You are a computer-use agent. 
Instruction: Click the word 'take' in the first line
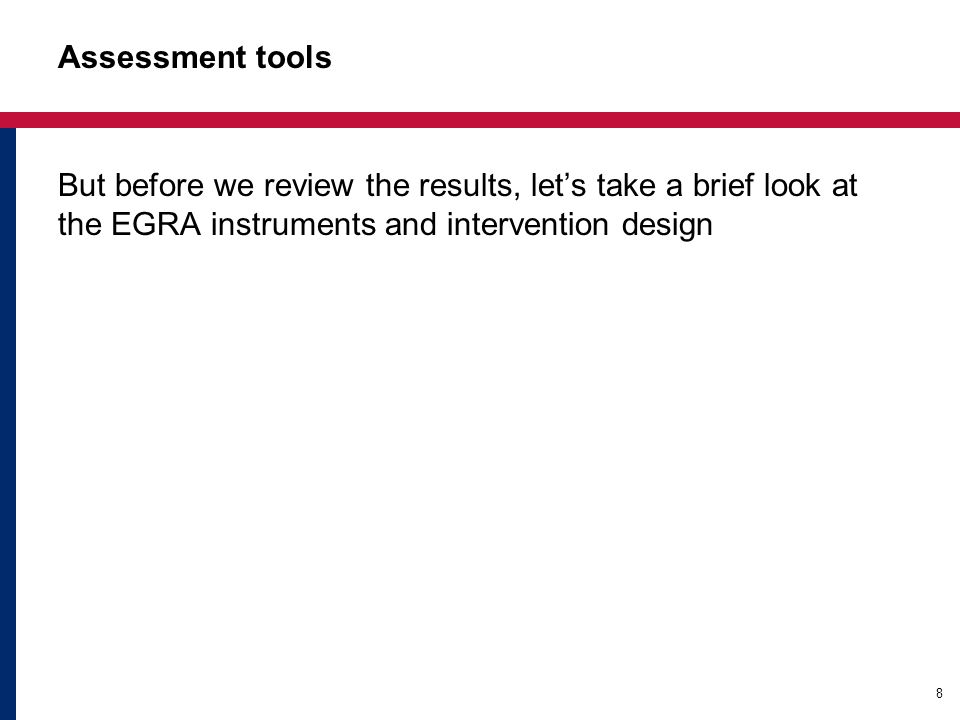626,185
